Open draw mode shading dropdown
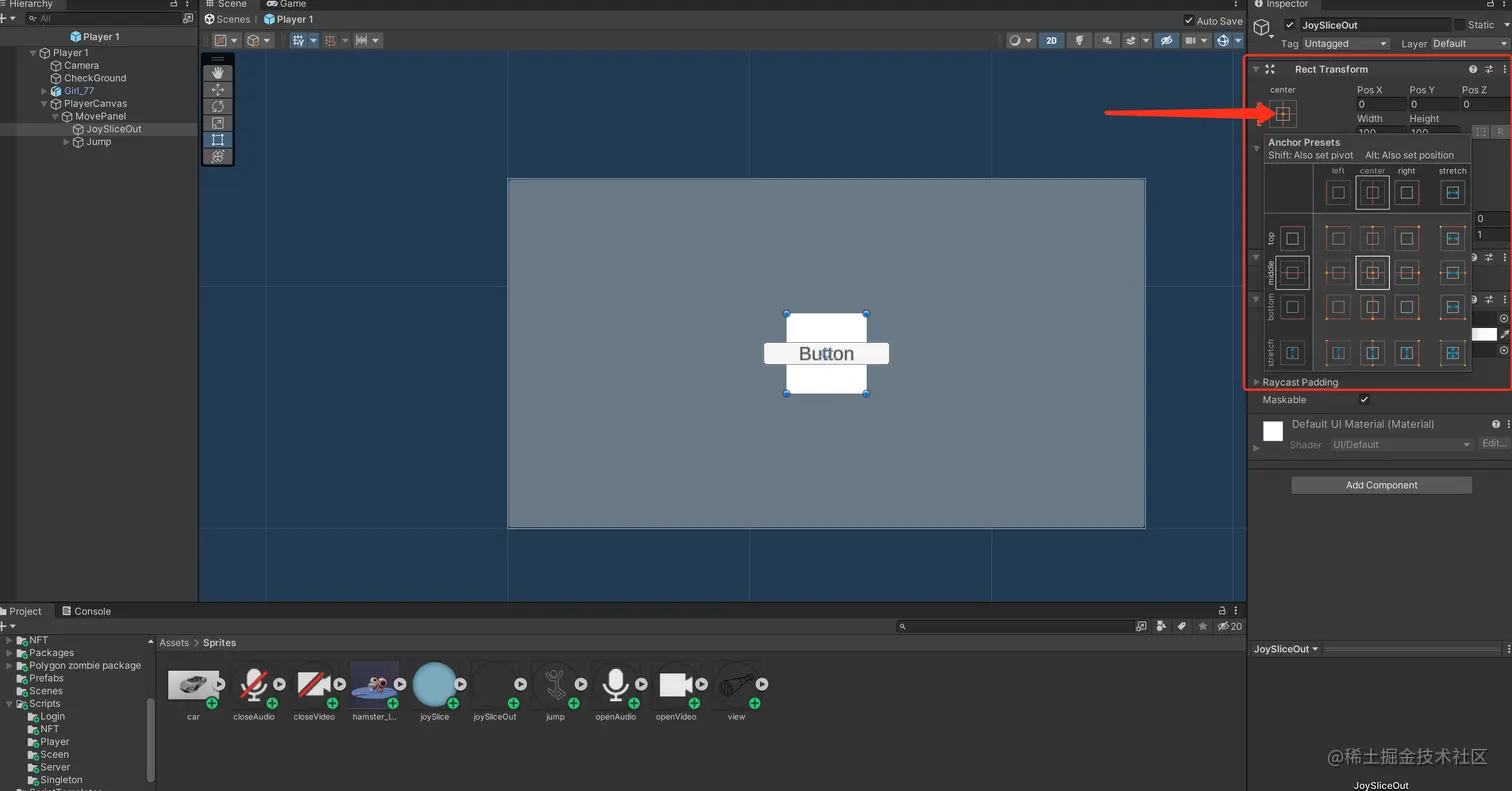The width and height of the screenshot is (1512, 791). (1020, 41)
